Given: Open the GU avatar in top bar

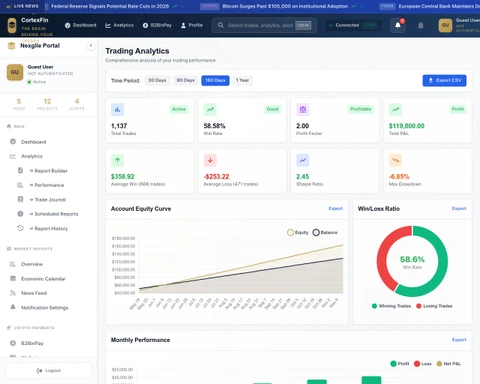Looking at the screenshot, I should pos(445,25).
